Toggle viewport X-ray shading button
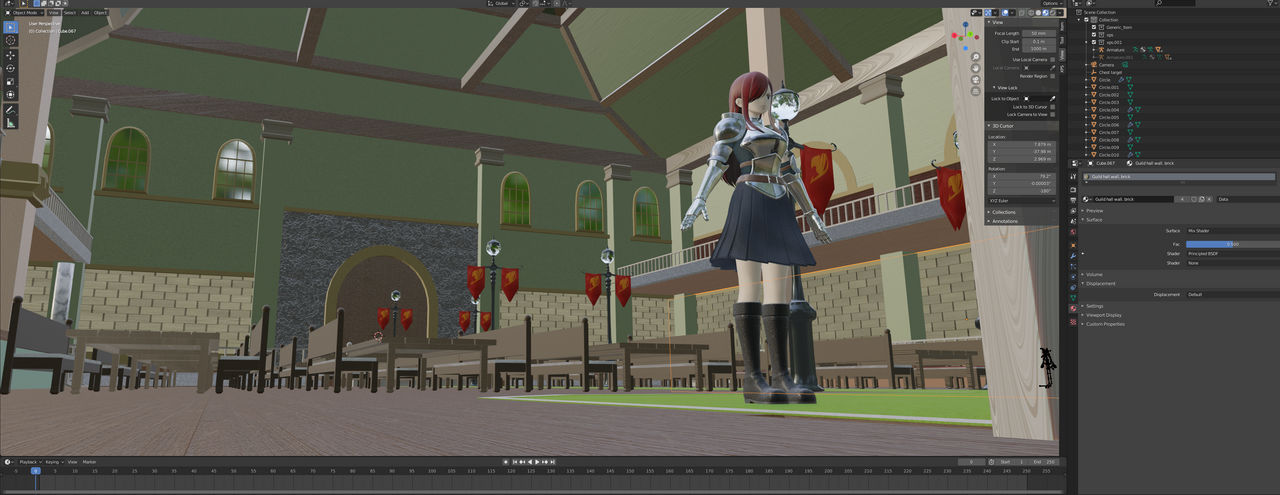 coord(1022,13)
